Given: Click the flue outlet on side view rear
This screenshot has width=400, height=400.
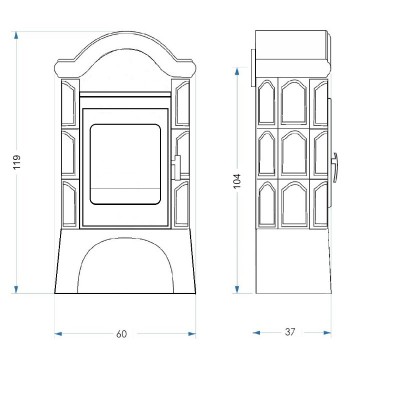Looking at the screenshot, I should (x=253, y=68).
